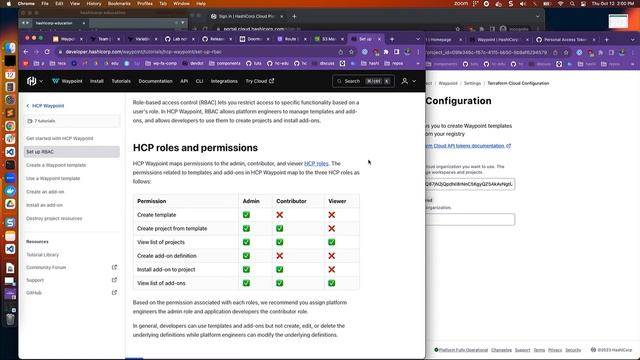Viewport: 640px width, 360px height.
Task: Open the Chrome menu in the macOS menu bar
Action: coord(26,3)
